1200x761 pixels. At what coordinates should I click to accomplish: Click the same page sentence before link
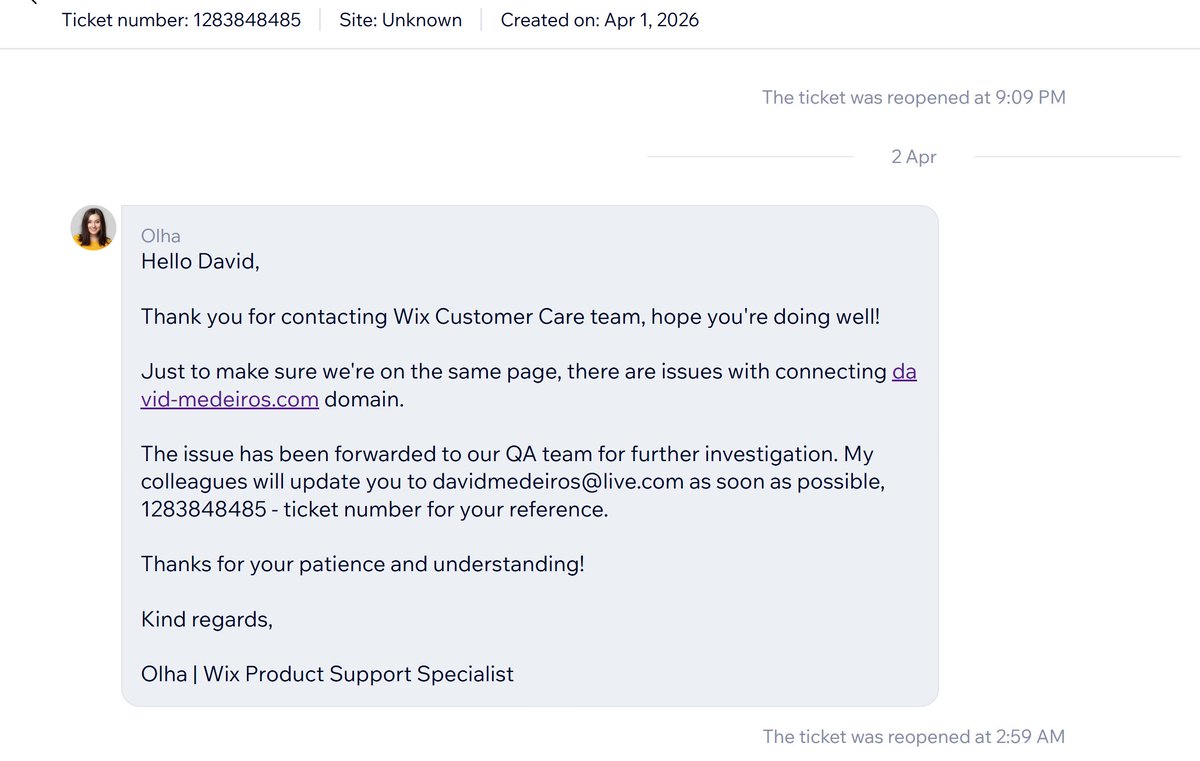[x=514, y=372]
